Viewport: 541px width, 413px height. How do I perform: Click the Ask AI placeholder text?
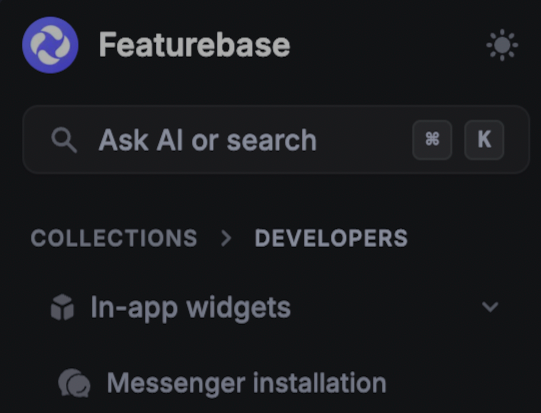(207, 140)
